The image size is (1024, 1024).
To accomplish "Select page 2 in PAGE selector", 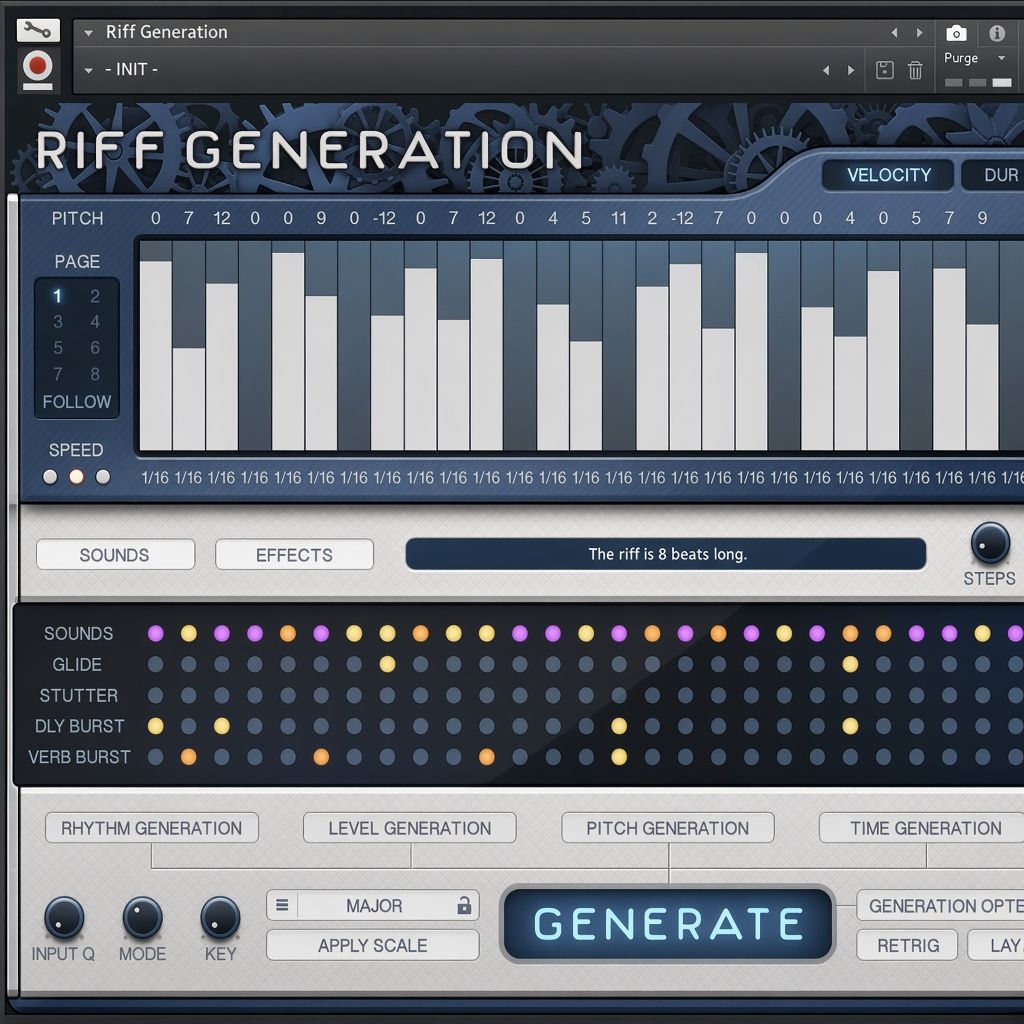I will (x=95, y=296).
